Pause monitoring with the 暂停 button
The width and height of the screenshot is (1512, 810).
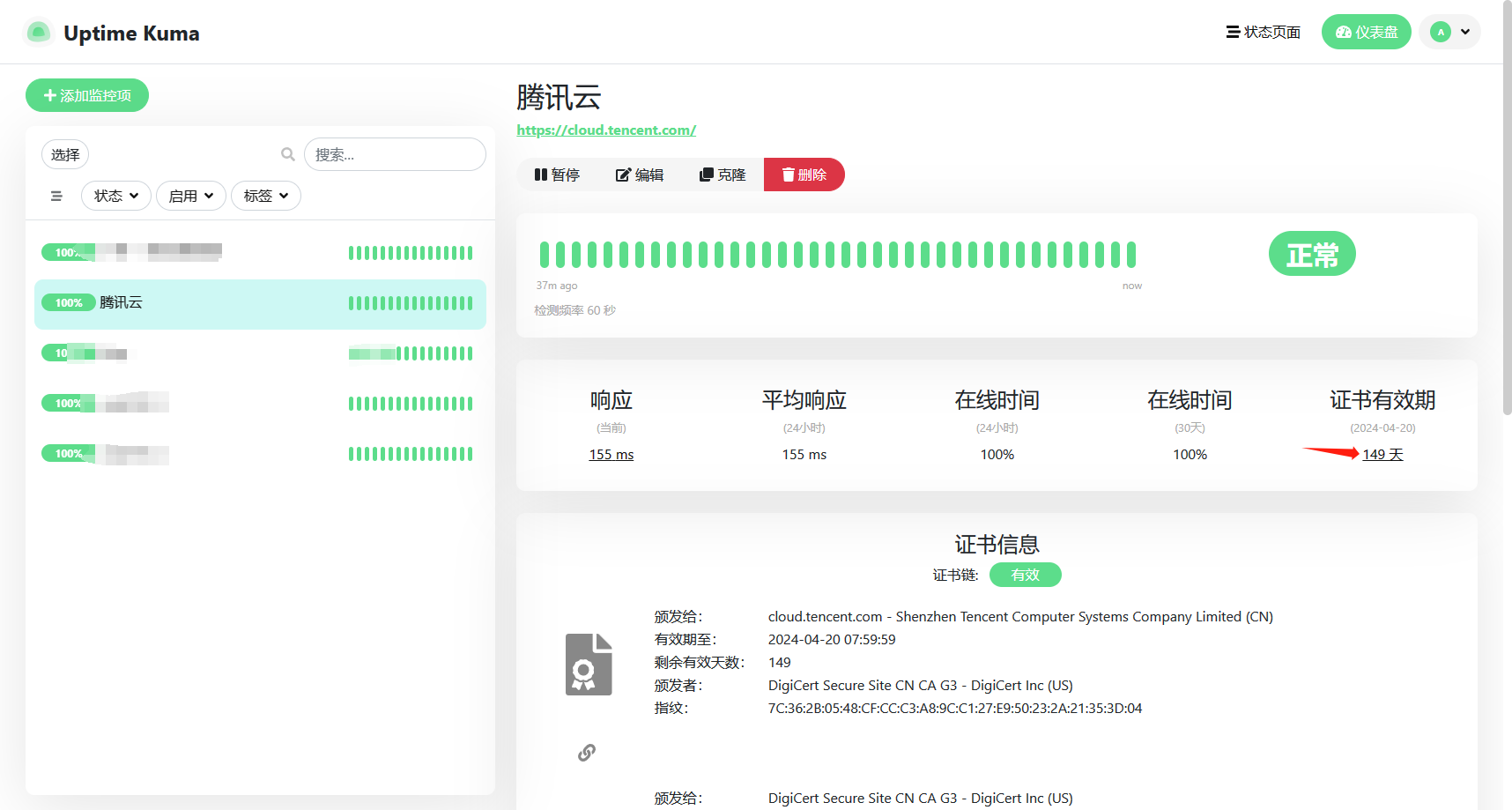coord(557,175)
